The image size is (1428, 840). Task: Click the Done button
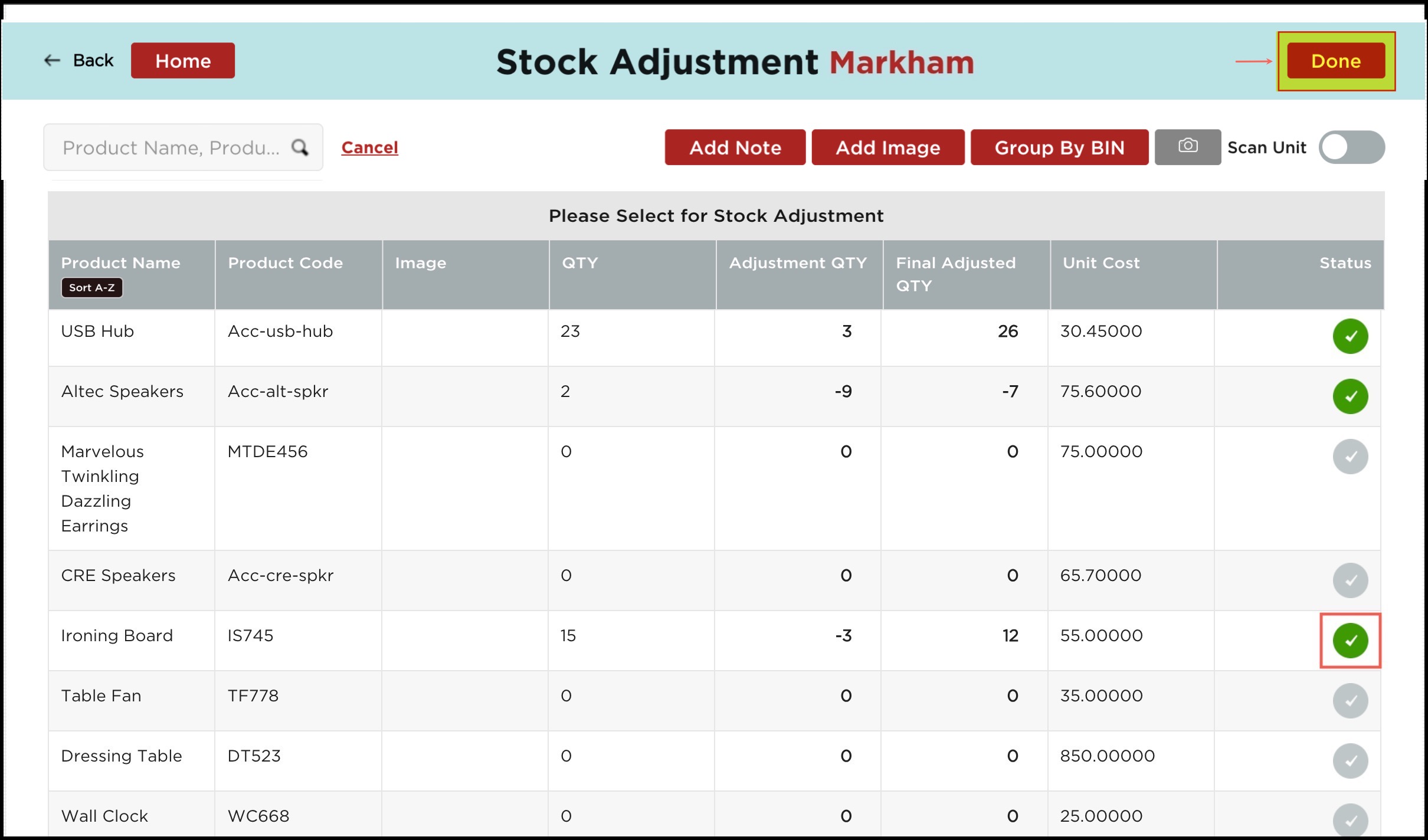tap(1336, 61)
